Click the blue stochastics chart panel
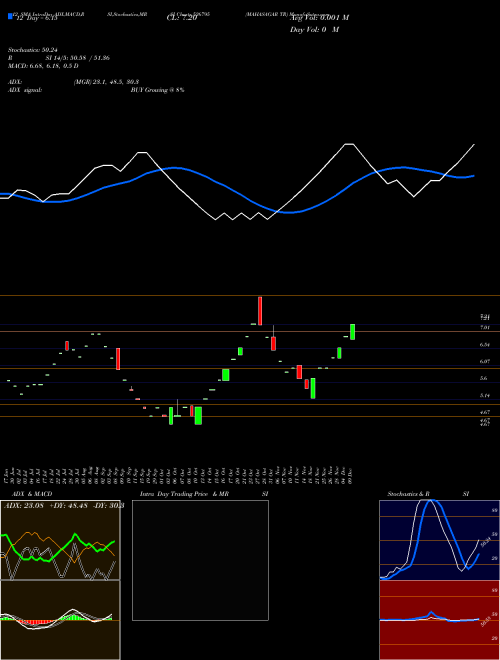This screenshot has height=660, width=500. click(x=439, y=540)
